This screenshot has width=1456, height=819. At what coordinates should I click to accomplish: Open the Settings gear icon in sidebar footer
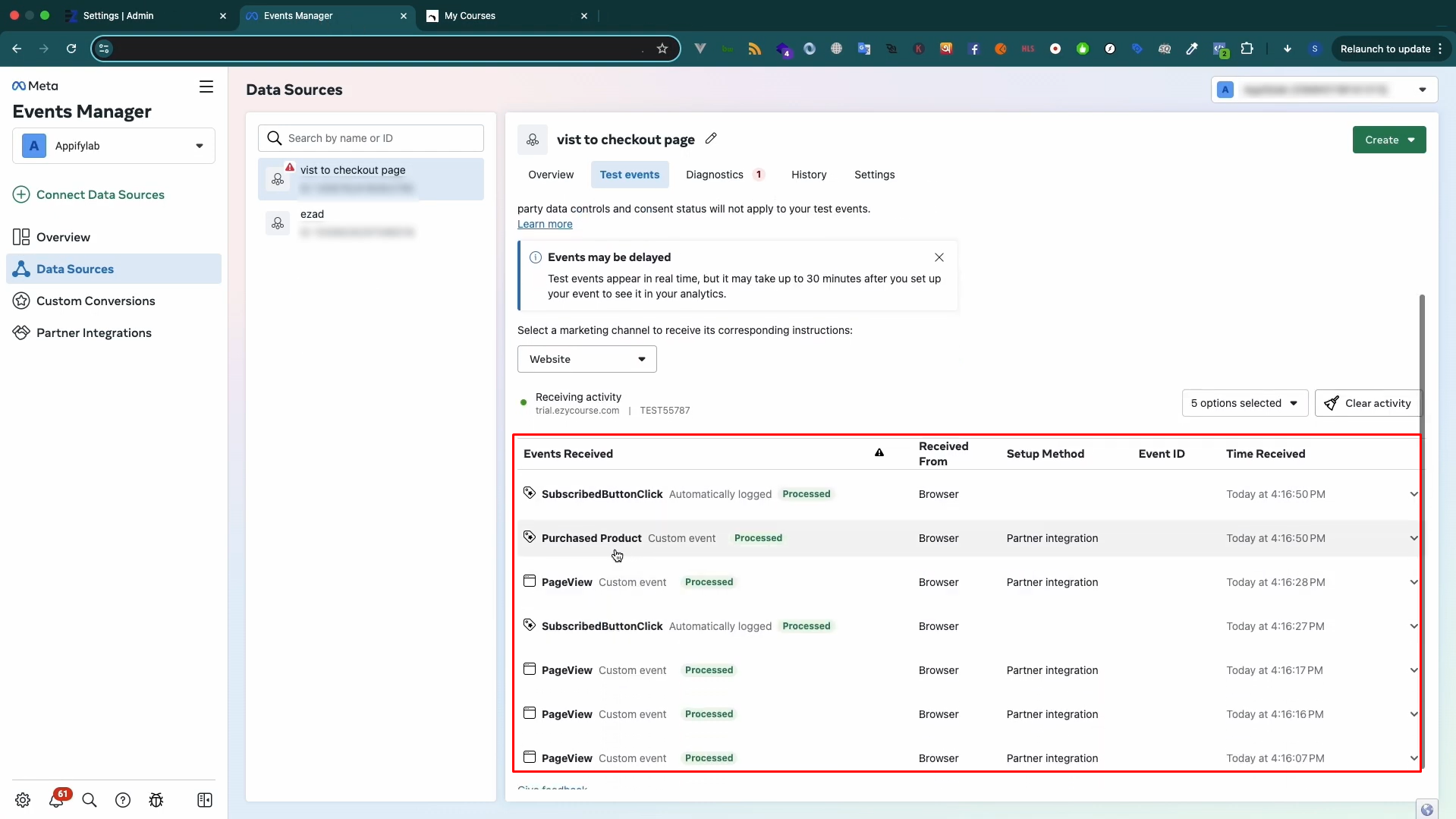[23, 800]
